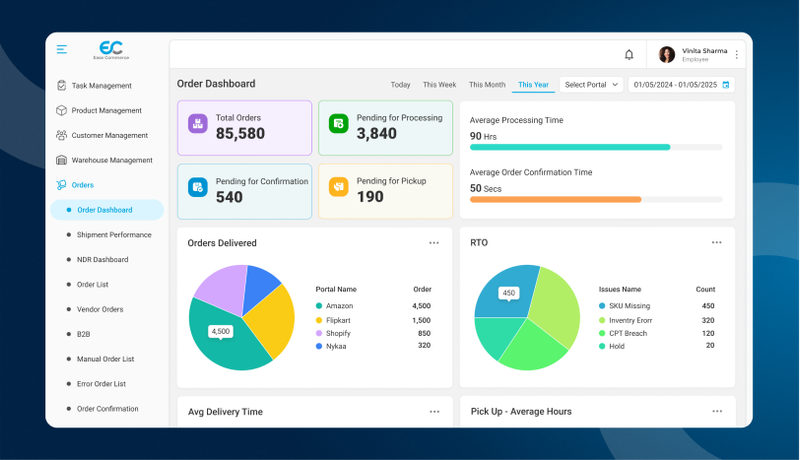Open Order Confirmation page
This screenshot has height=460, width=800.
click(x=107, y=408)
